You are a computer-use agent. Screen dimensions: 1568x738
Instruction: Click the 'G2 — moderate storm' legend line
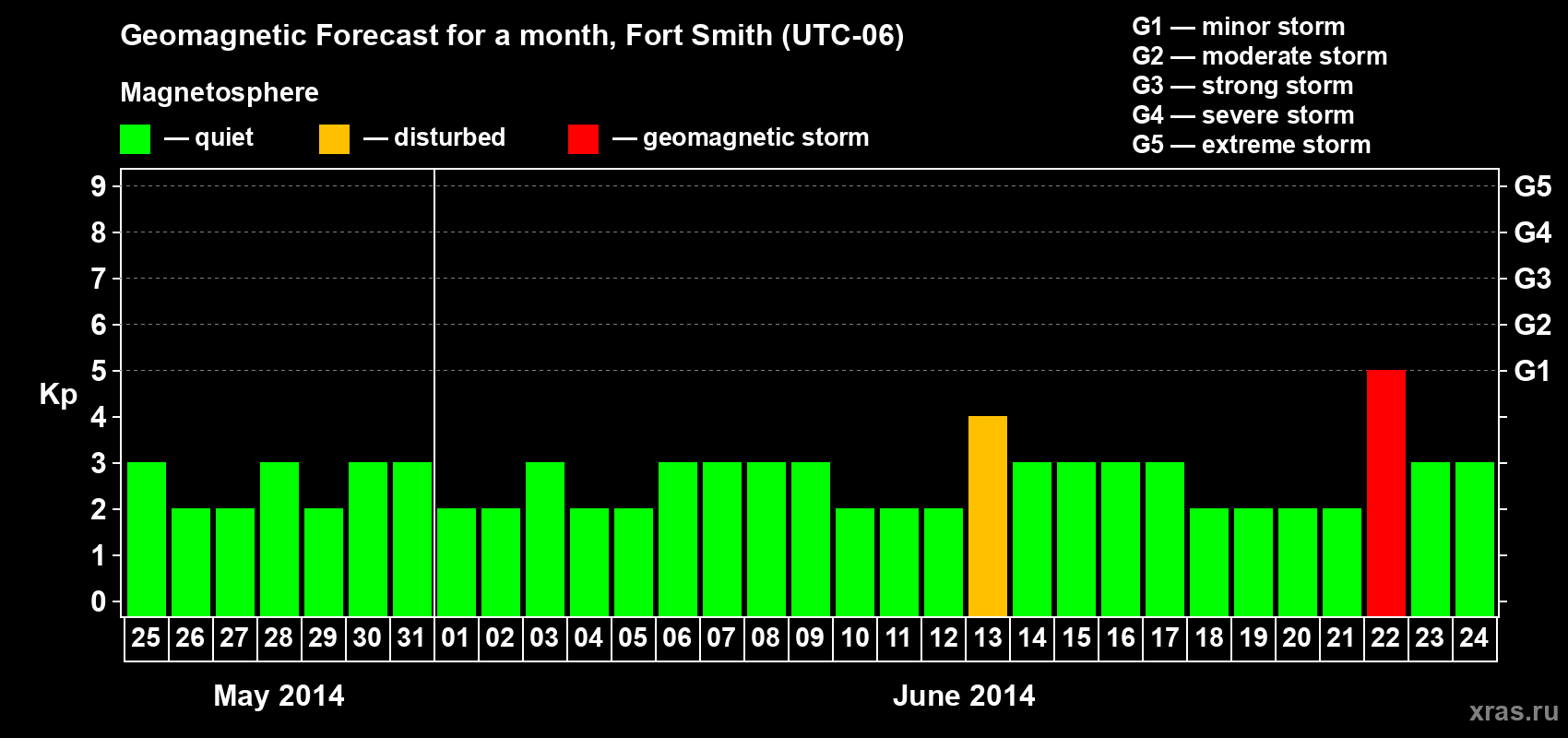click(1259, 56)
